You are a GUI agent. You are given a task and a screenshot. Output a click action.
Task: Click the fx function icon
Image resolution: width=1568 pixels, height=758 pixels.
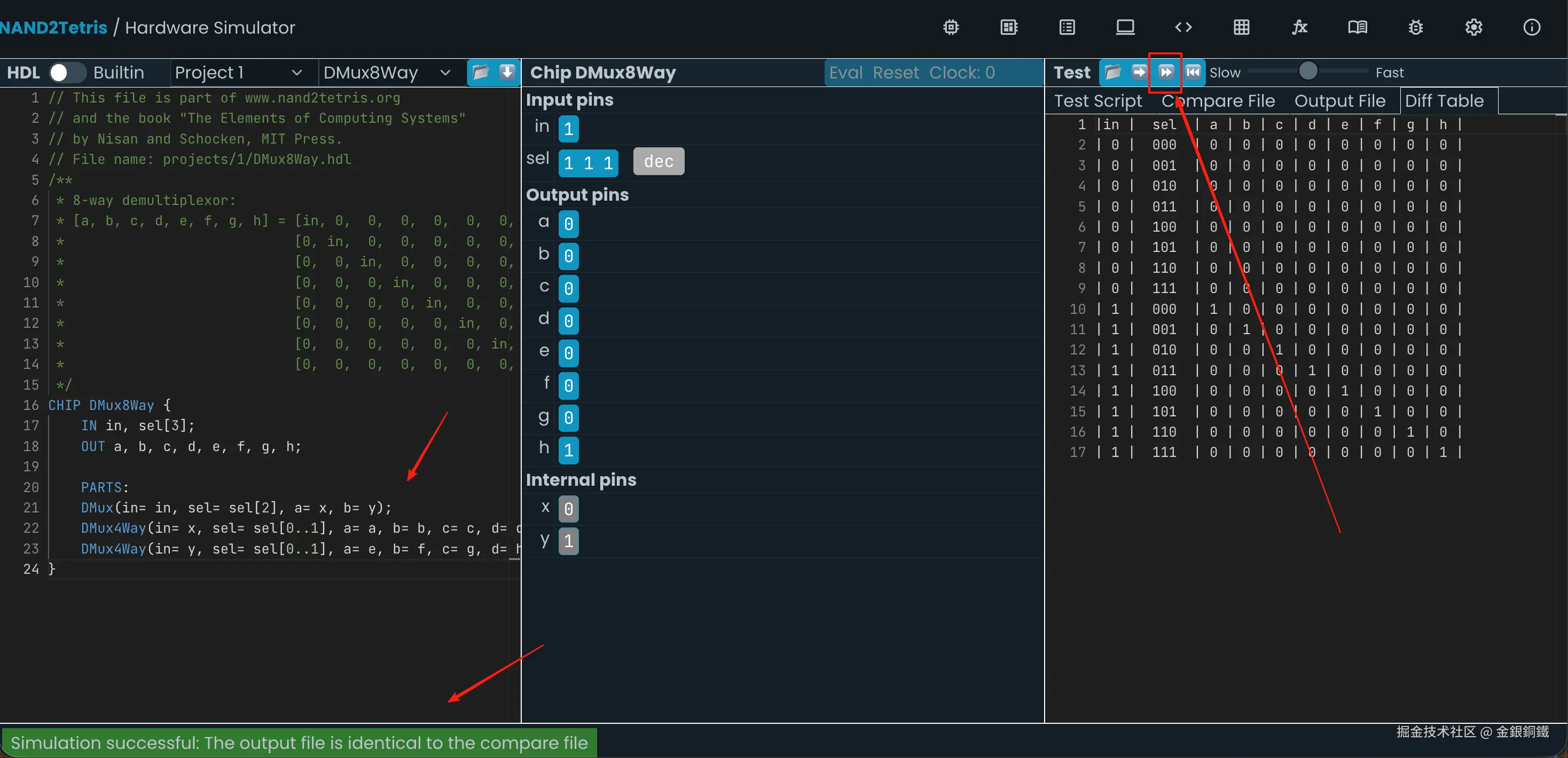(x=1299, y=27)
